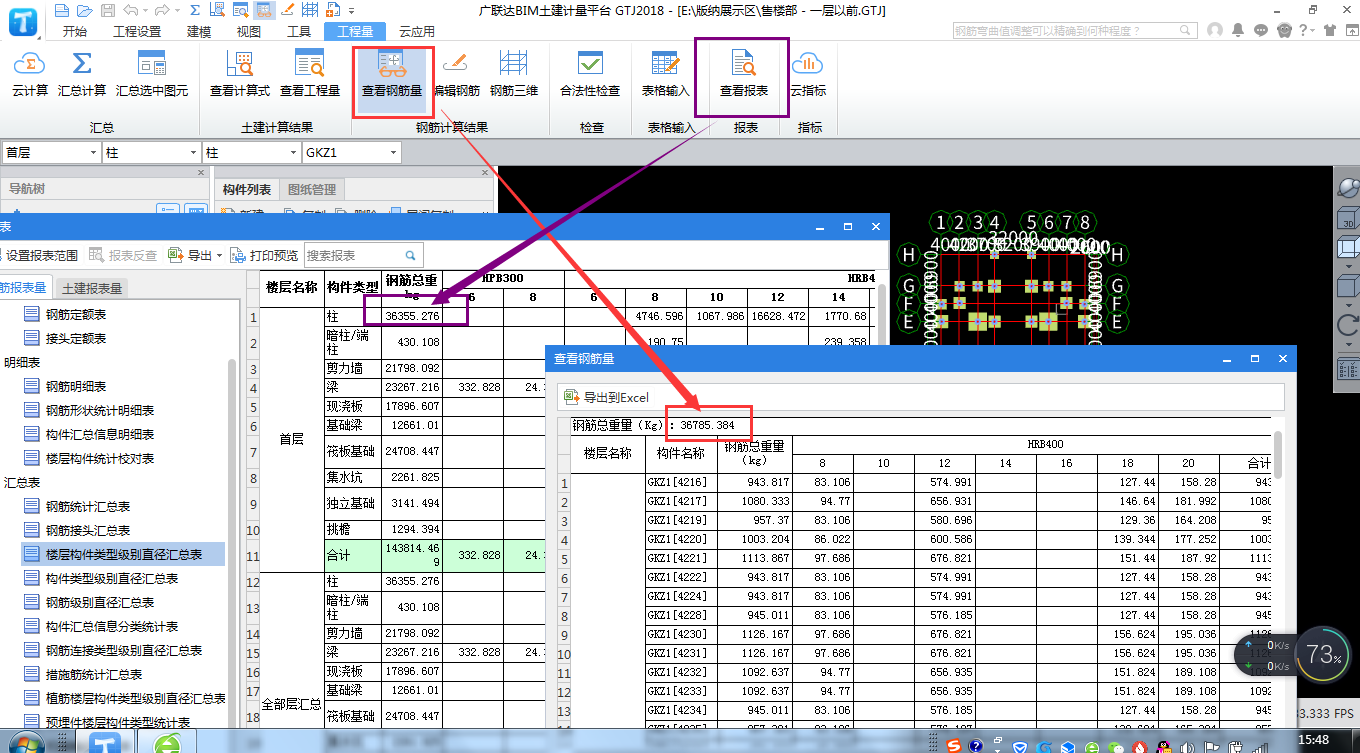Select the 构件列表 tab
The width and height of the screenshot is (1360, 753).
247,189
